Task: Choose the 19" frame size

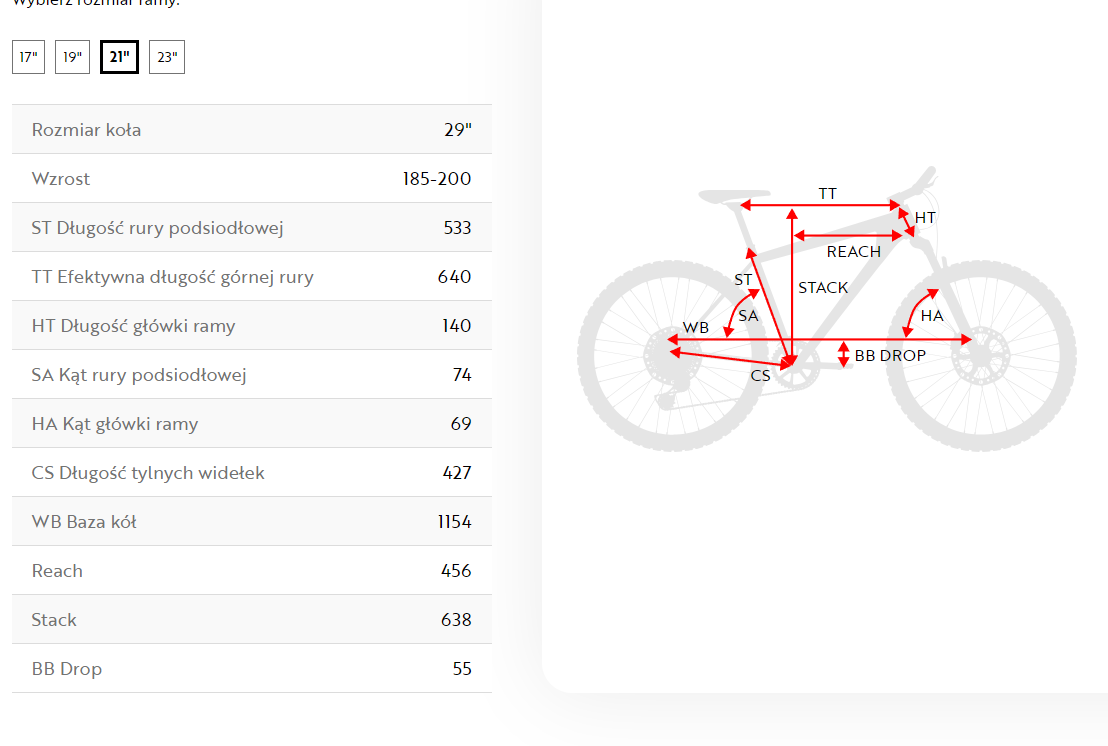Action: [x=72, y=57]
